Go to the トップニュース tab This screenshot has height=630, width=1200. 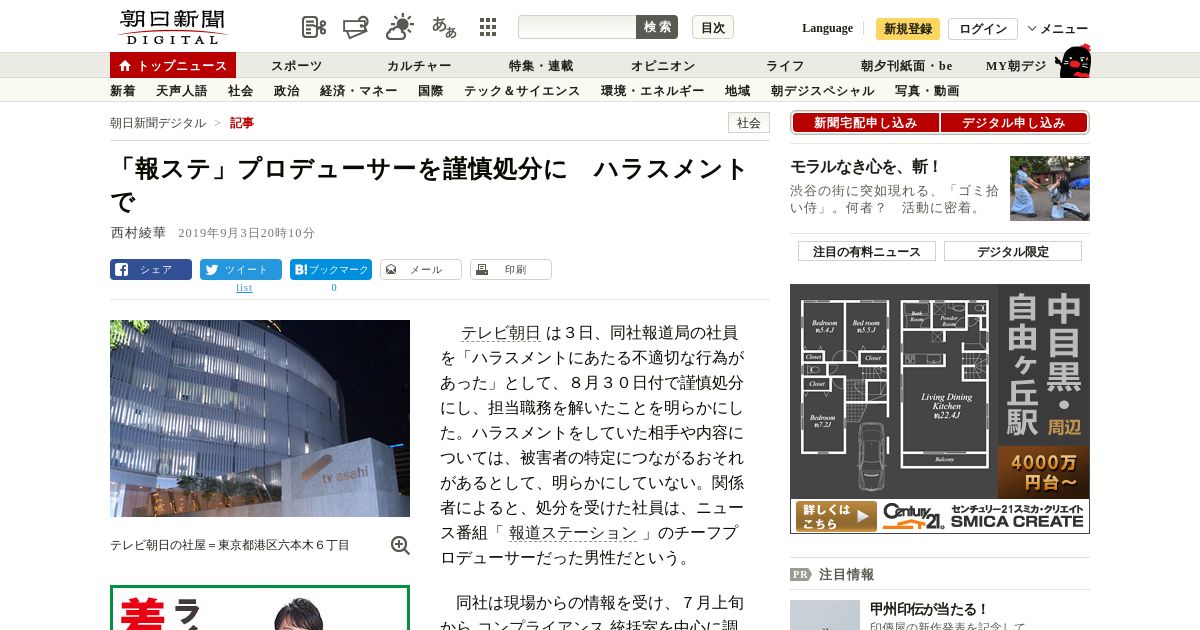(173, 65)
